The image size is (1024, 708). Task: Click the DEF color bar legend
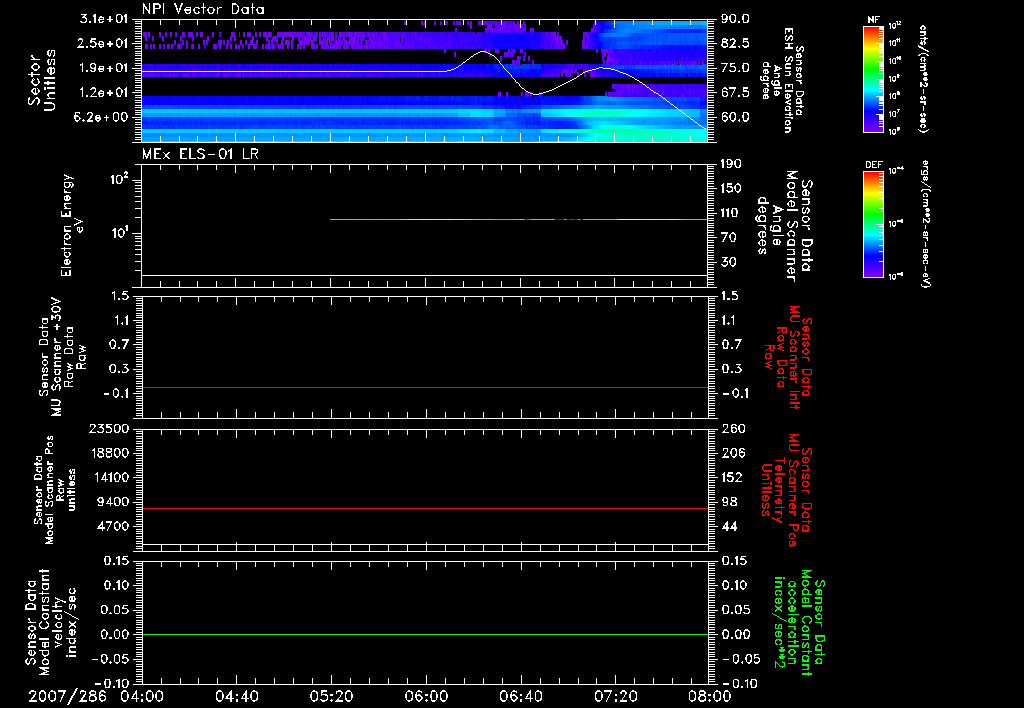click(874, 224)
